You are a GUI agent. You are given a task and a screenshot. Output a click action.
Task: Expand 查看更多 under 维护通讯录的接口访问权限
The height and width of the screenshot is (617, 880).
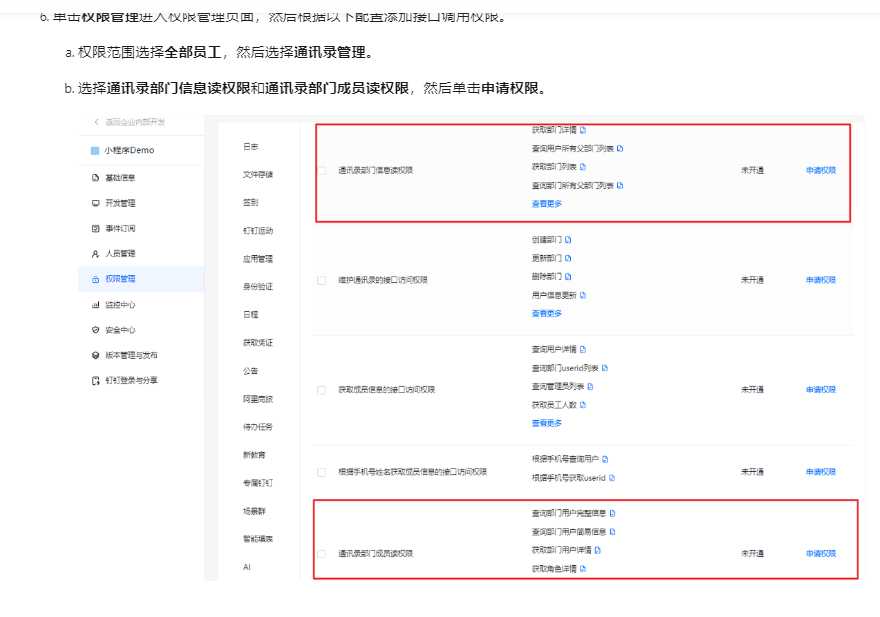[x=547, y=313]
